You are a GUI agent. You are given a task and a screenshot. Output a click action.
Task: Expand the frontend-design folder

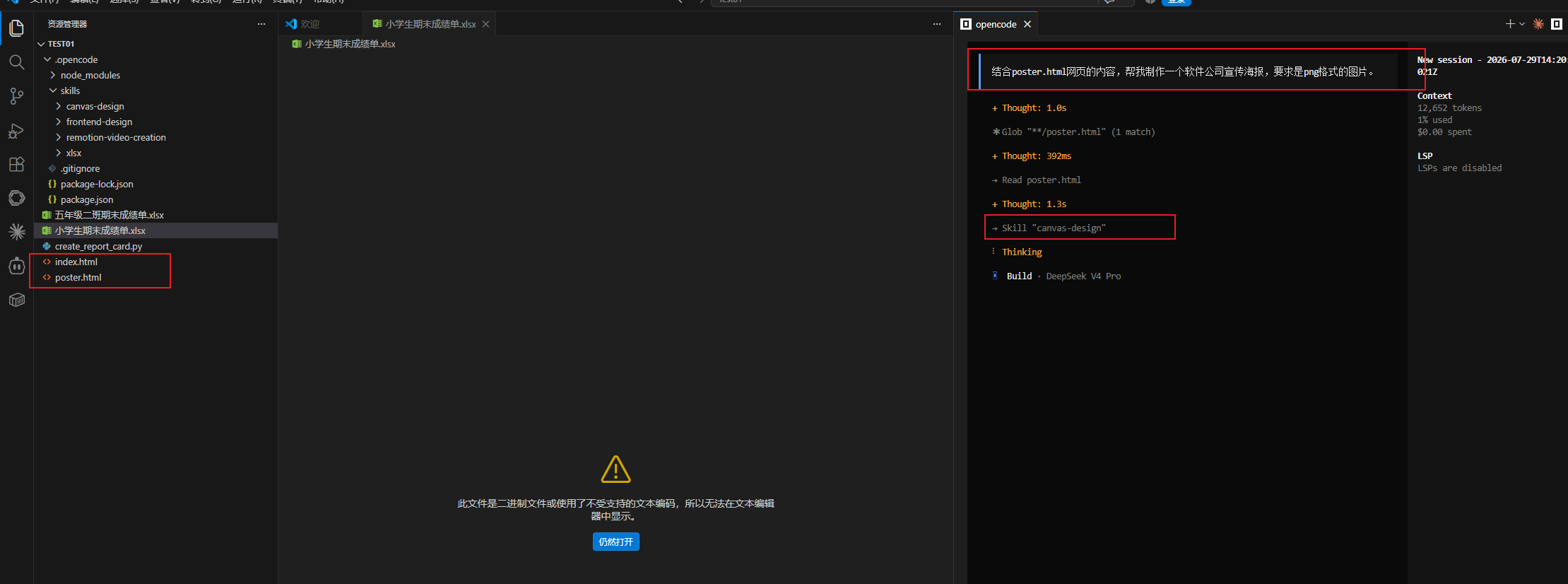[x=59, y=122]
